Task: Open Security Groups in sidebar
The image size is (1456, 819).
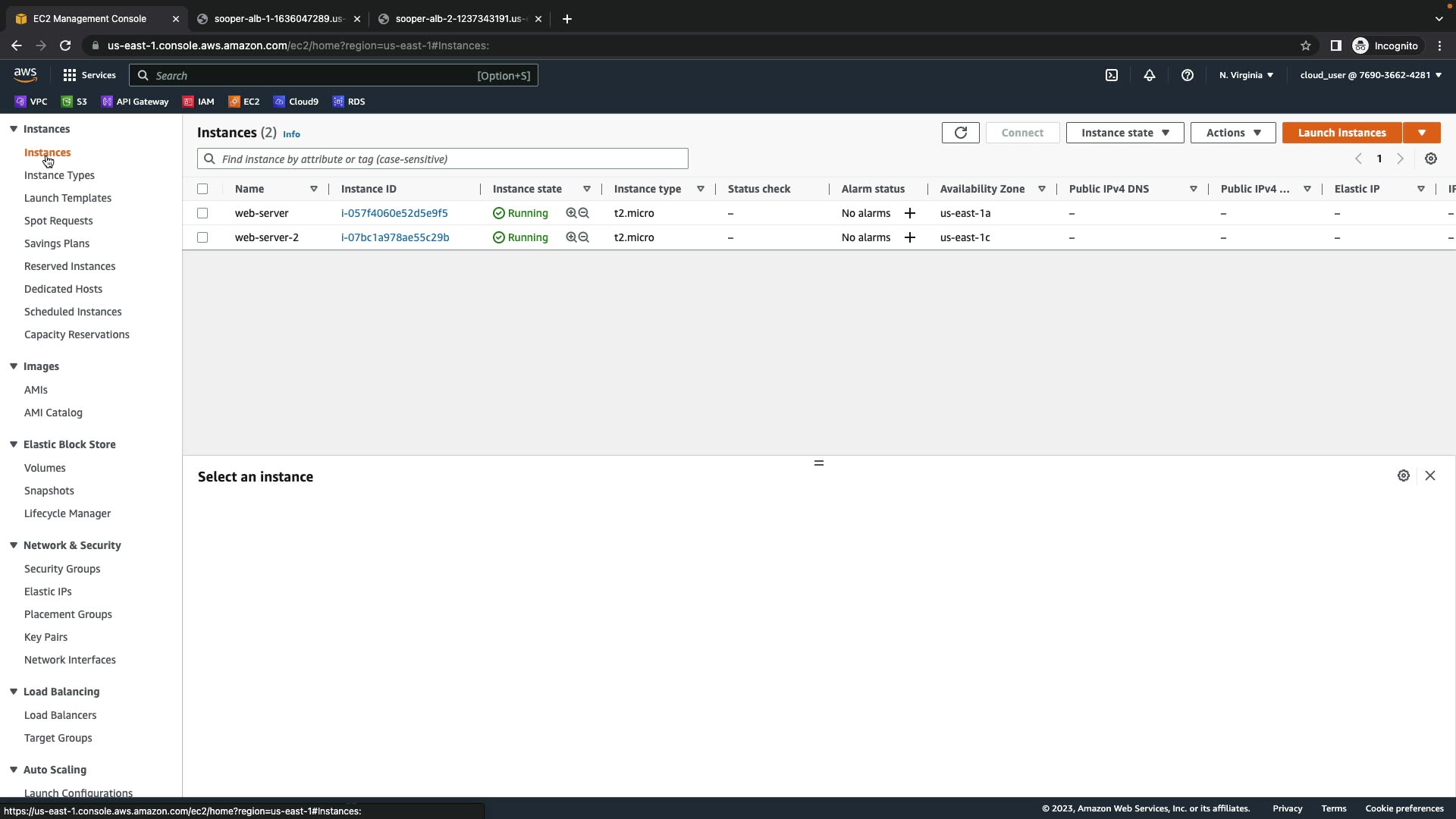Action: pyautogui.click(x=62, y=569)
